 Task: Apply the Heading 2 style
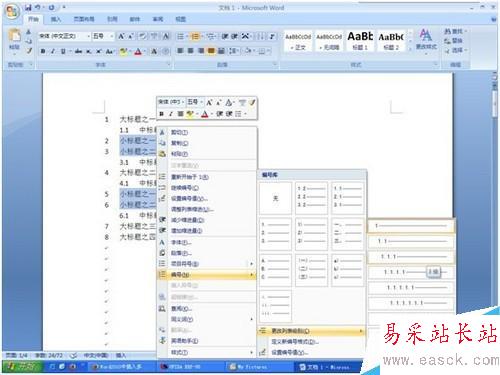[391, 41]
